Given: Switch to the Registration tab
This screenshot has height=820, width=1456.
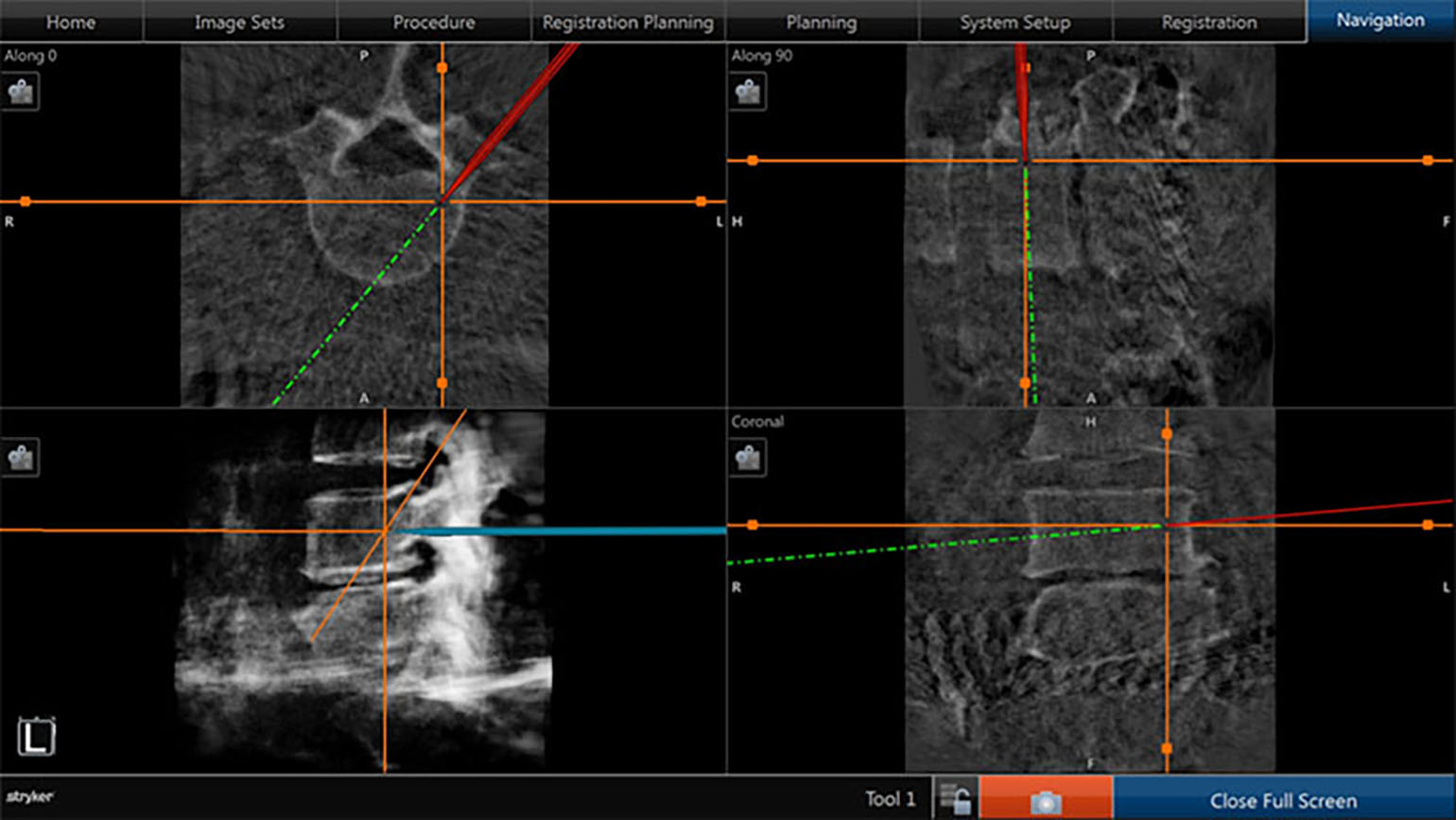Looking at the screenshot, I should tap(1209, 22).
